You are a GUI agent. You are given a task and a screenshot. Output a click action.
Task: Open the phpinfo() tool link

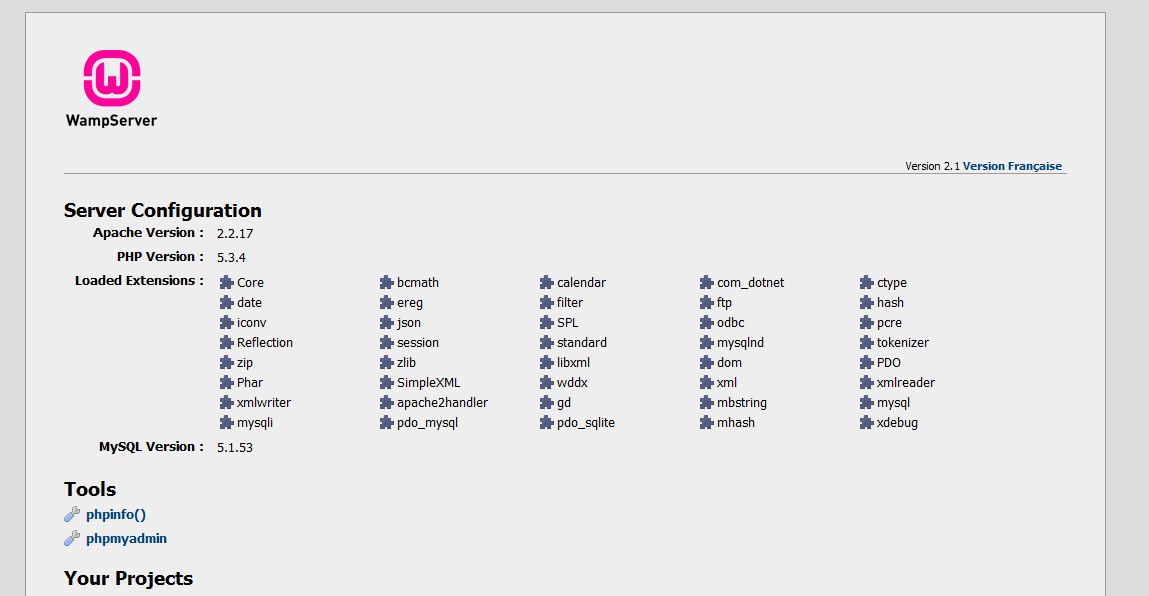click(116, 515)
